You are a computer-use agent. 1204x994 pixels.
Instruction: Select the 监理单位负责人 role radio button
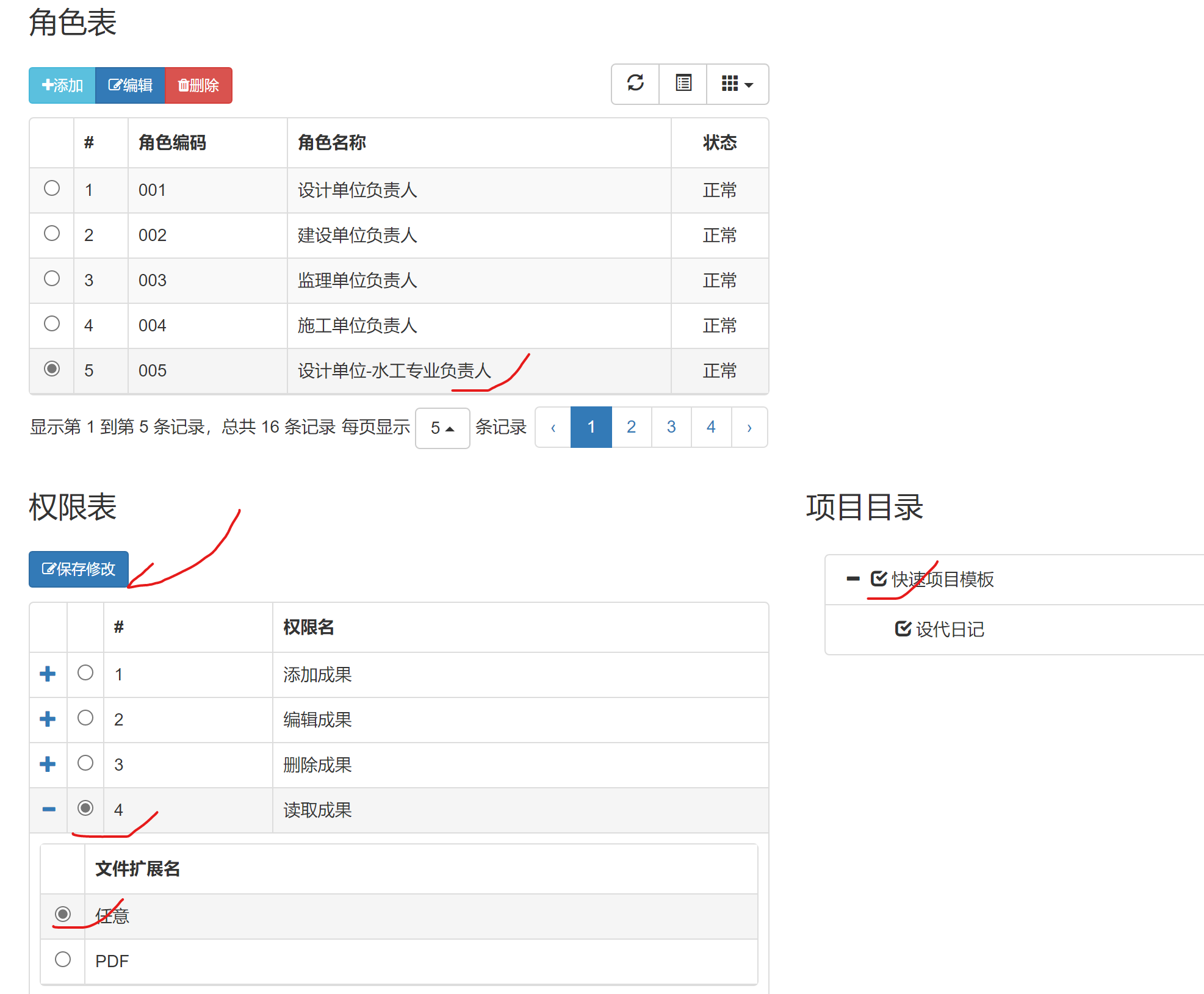coord(52,279)
